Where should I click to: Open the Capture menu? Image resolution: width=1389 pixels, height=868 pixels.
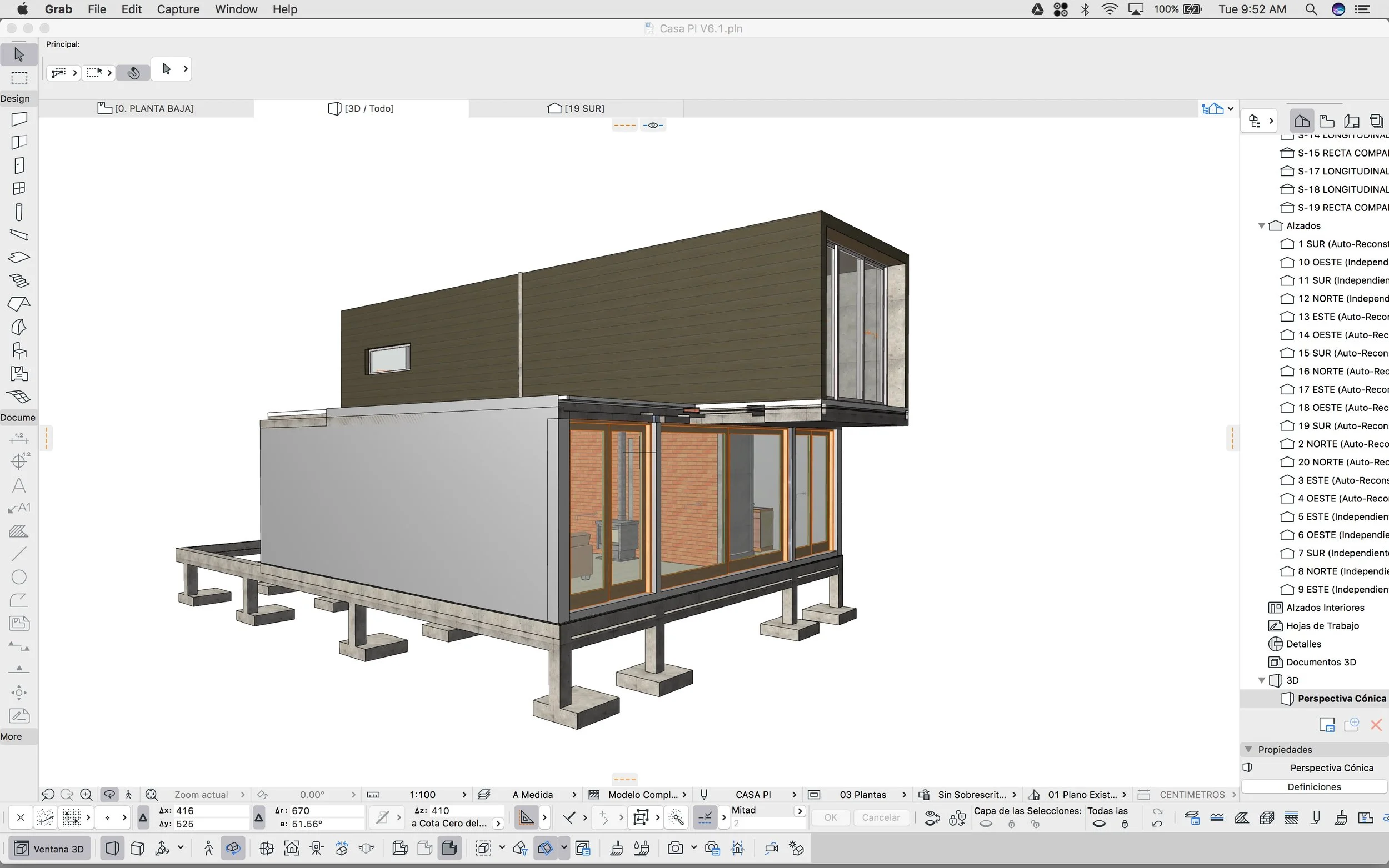tap(178, 9)
